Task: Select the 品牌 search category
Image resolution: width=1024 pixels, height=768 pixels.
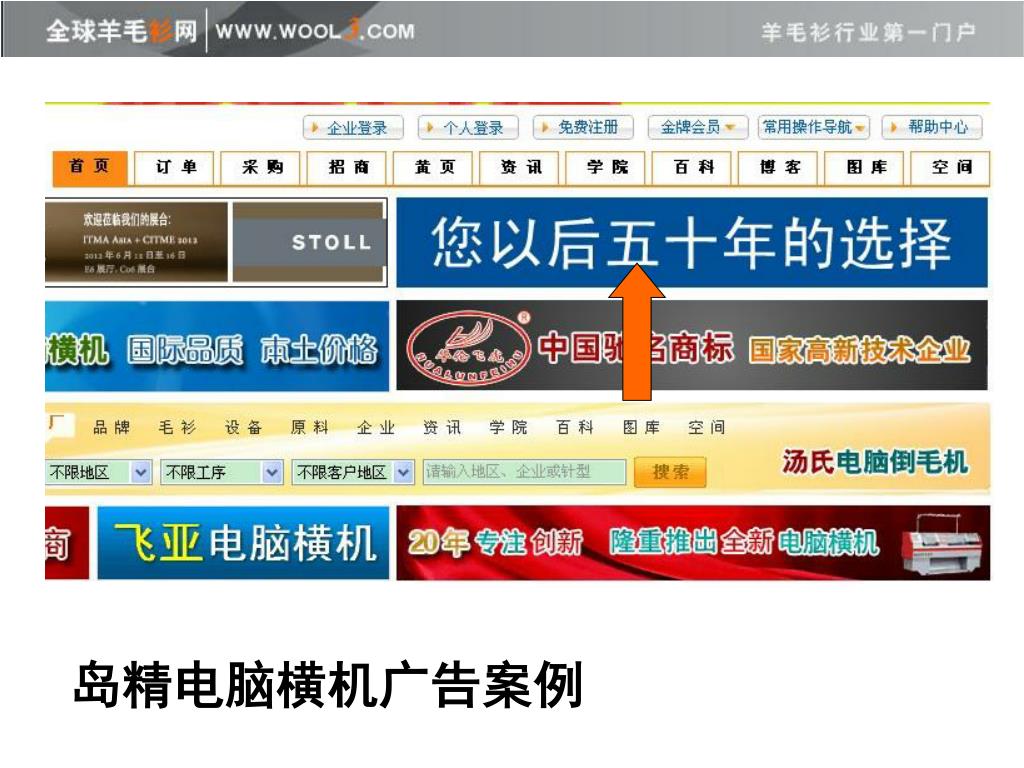Action: coord(111,428)
